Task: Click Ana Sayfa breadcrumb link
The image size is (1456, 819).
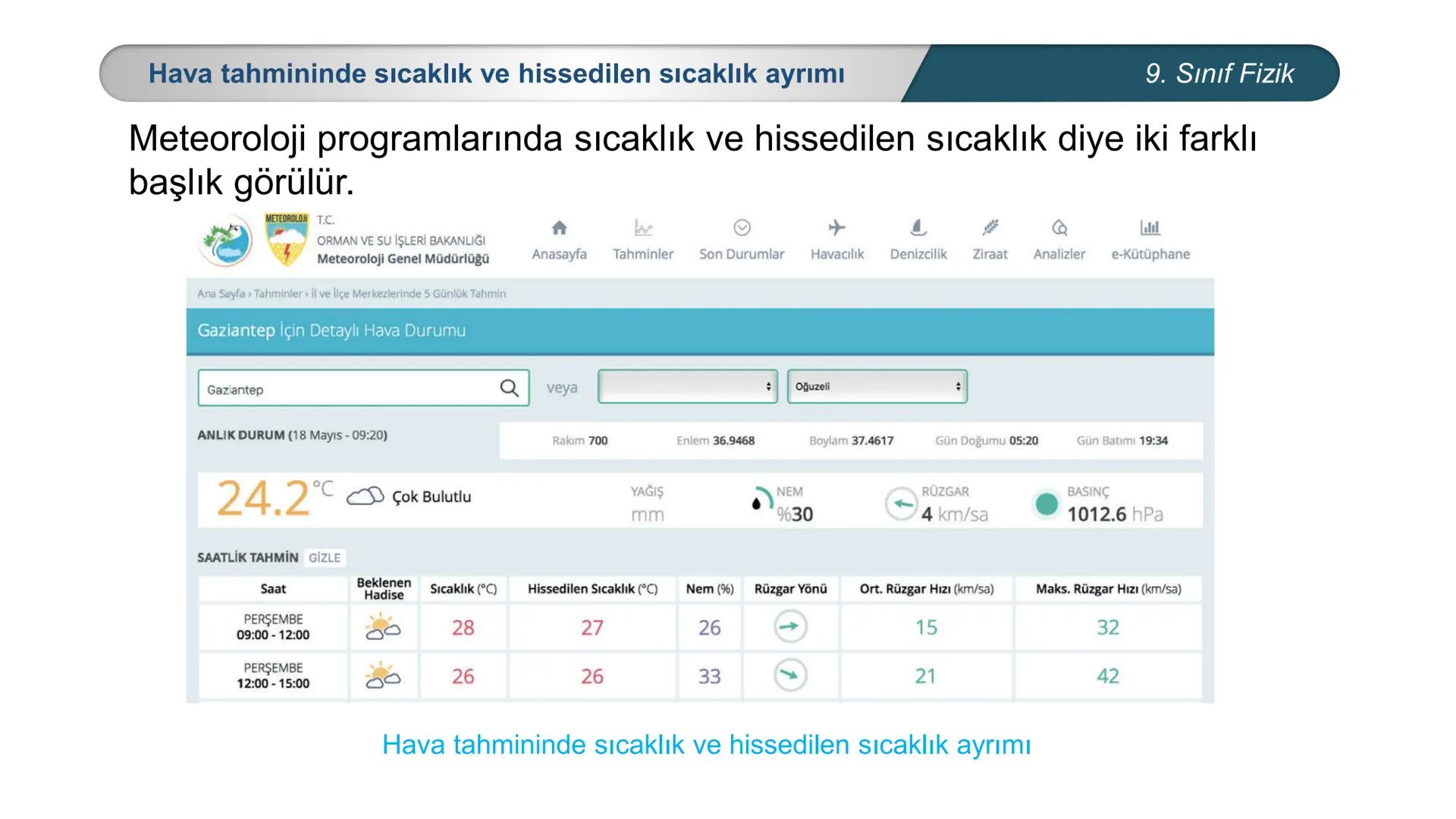Action: coord(220,293)
